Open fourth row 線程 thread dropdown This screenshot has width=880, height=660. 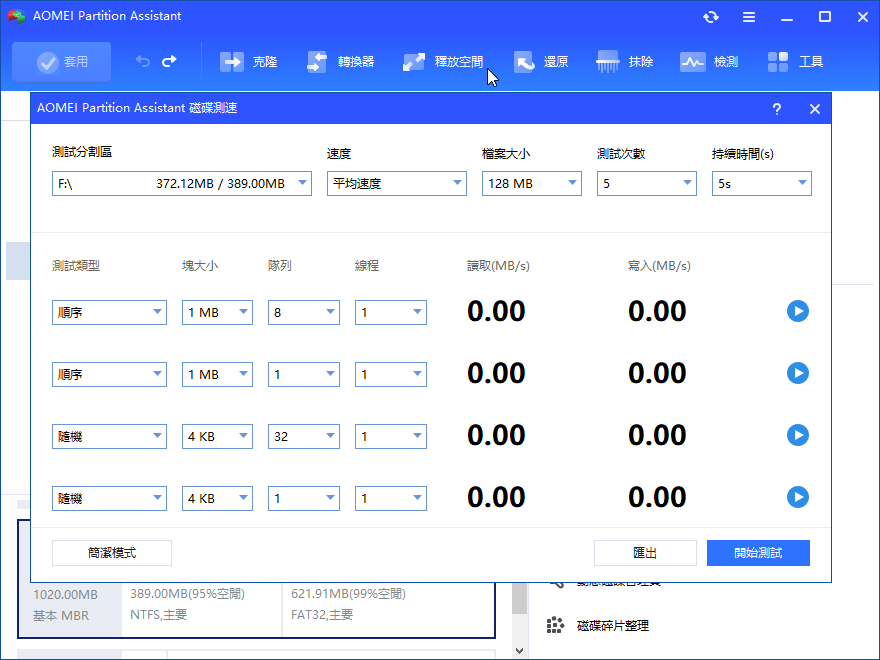coord(391,498)
